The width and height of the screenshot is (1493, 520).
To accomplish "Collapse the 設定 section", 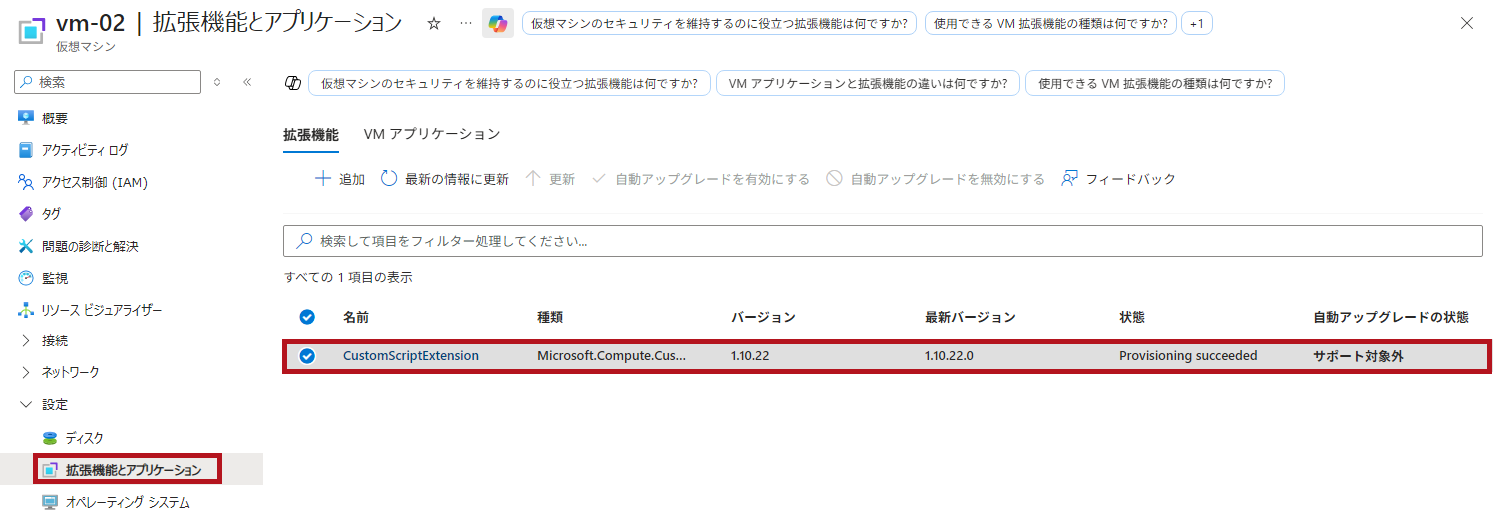I will 26,405.
